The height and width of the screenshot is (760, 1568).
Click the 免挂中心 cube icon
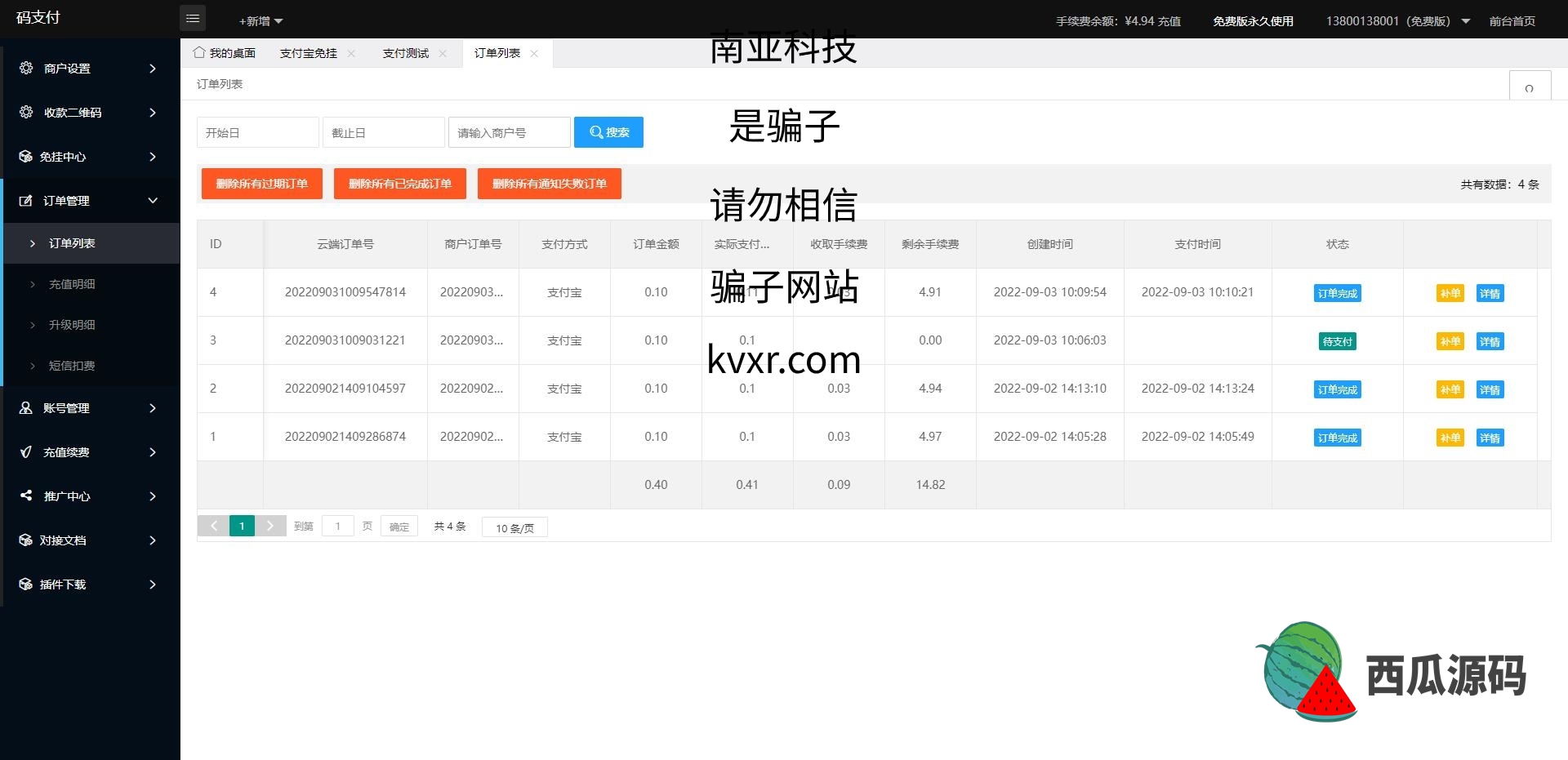(x=26, y=156)
